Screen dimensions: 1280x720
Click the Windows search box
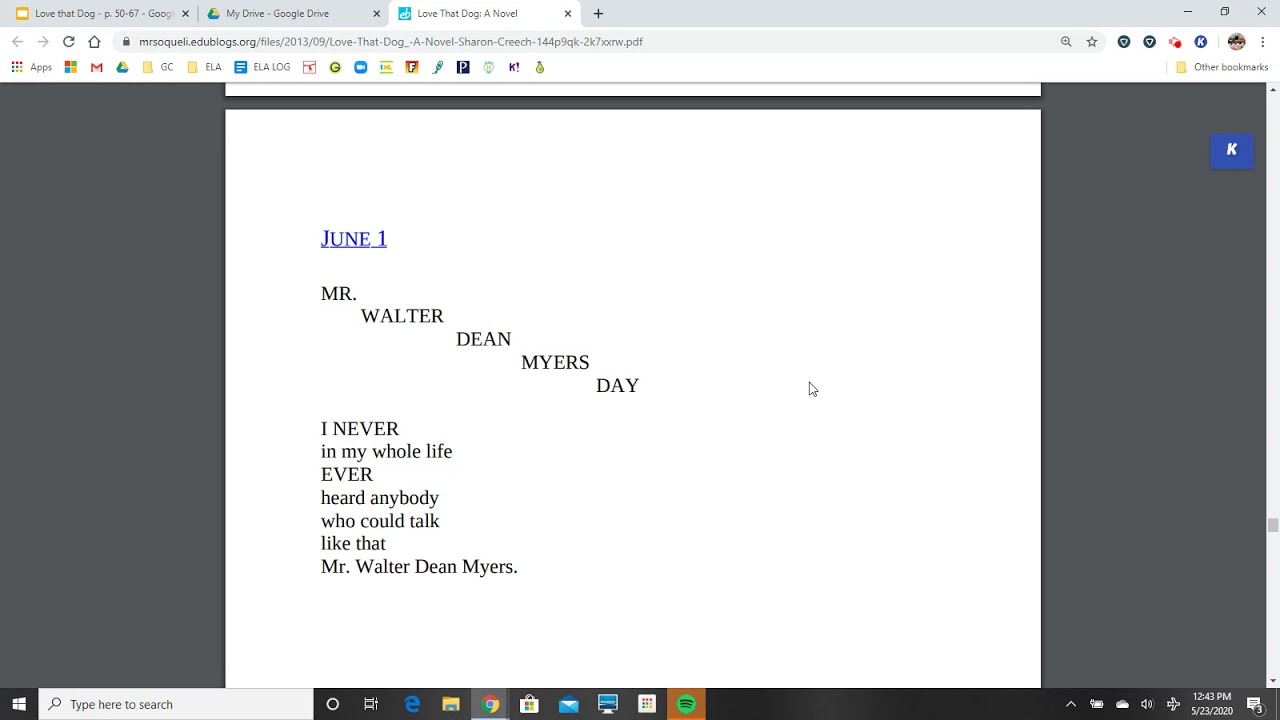pos(176,704)
